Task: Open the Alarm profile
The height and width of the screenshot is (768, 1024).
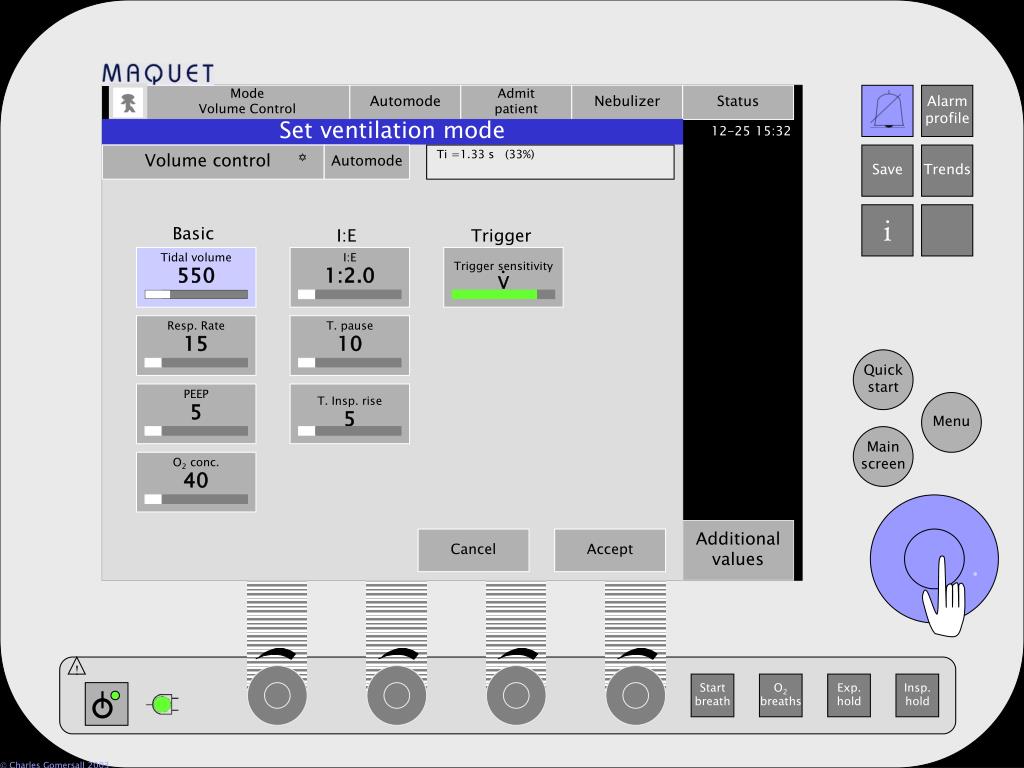Action: pyautogui.click(x=947, y=110)
